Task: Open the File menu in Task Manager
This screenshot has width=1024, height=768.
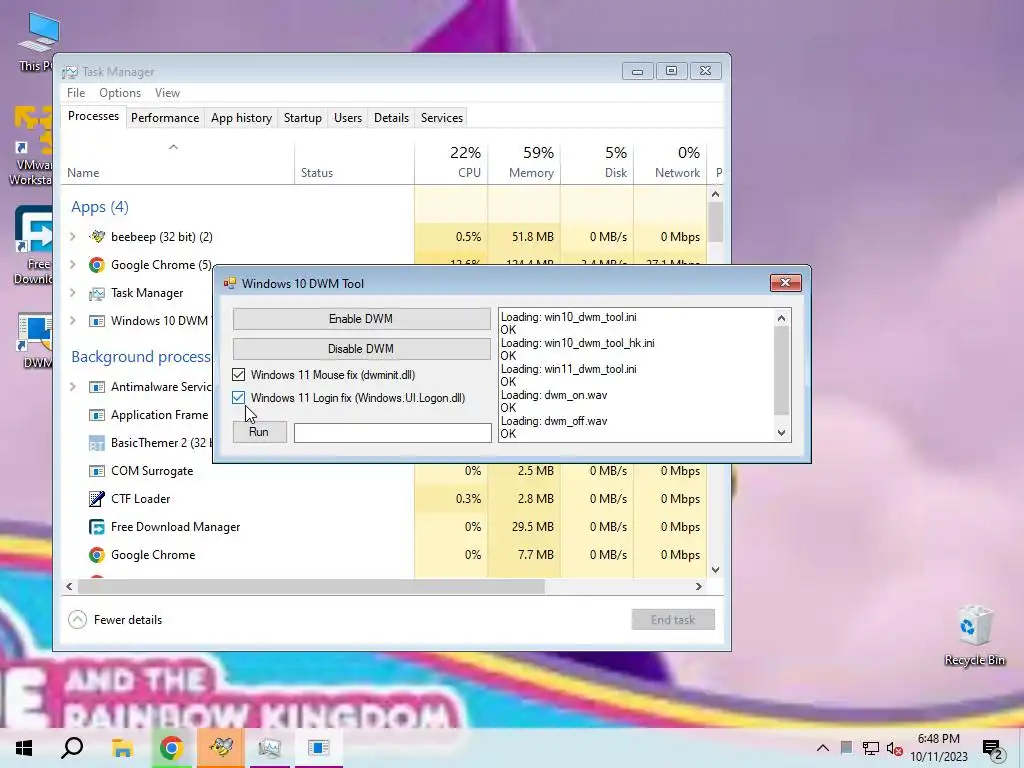Action: click(76, 93)
